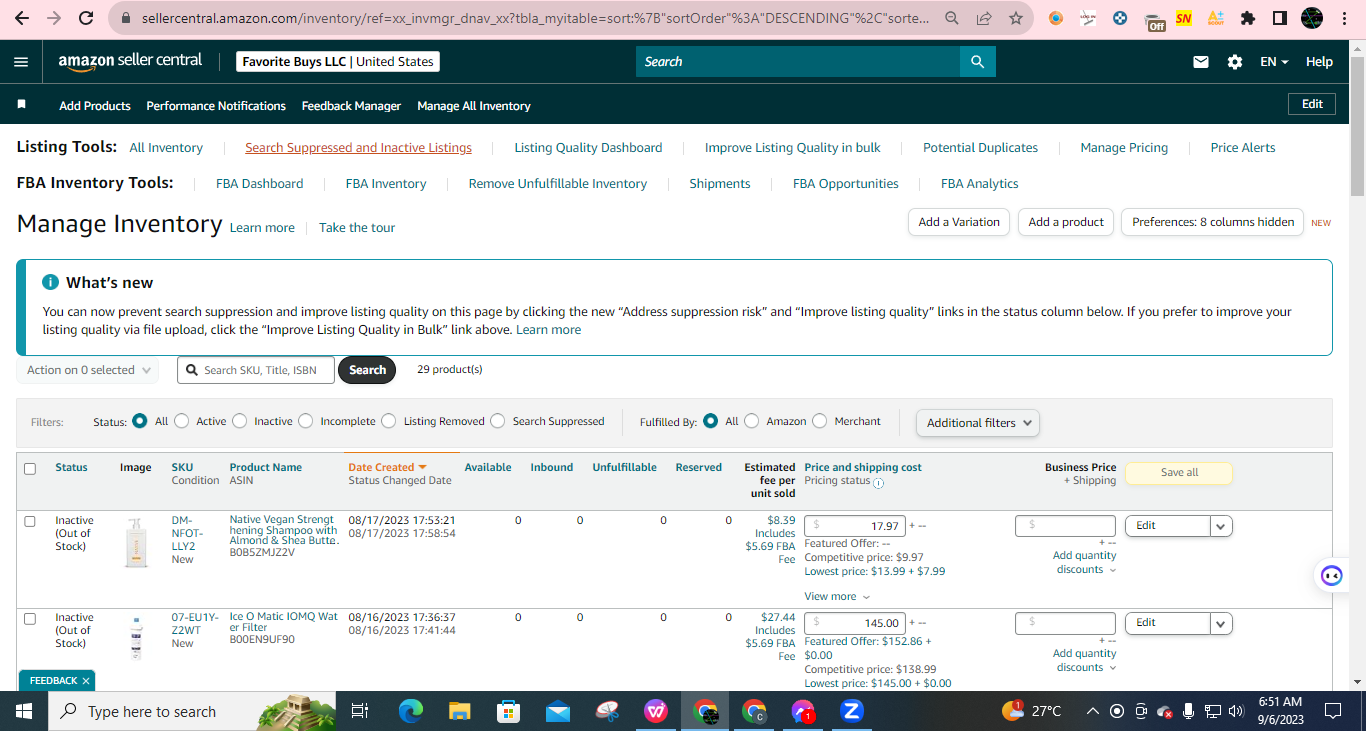Expand the Additional filters dropdown
Screen dimensions: 1366x731
coord(978,423)
